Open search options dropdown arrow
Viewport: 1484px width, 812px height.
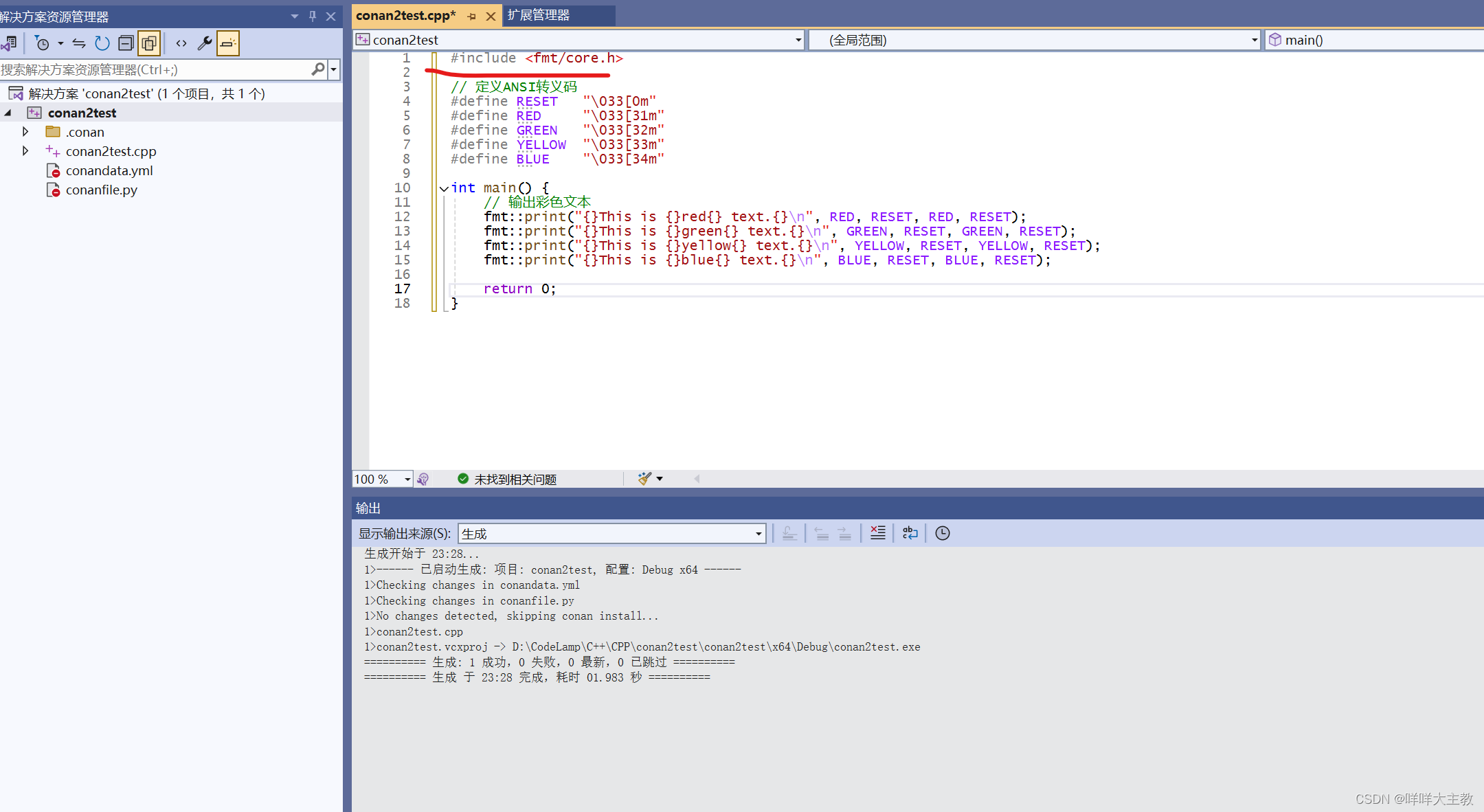(x=334, y=69)
